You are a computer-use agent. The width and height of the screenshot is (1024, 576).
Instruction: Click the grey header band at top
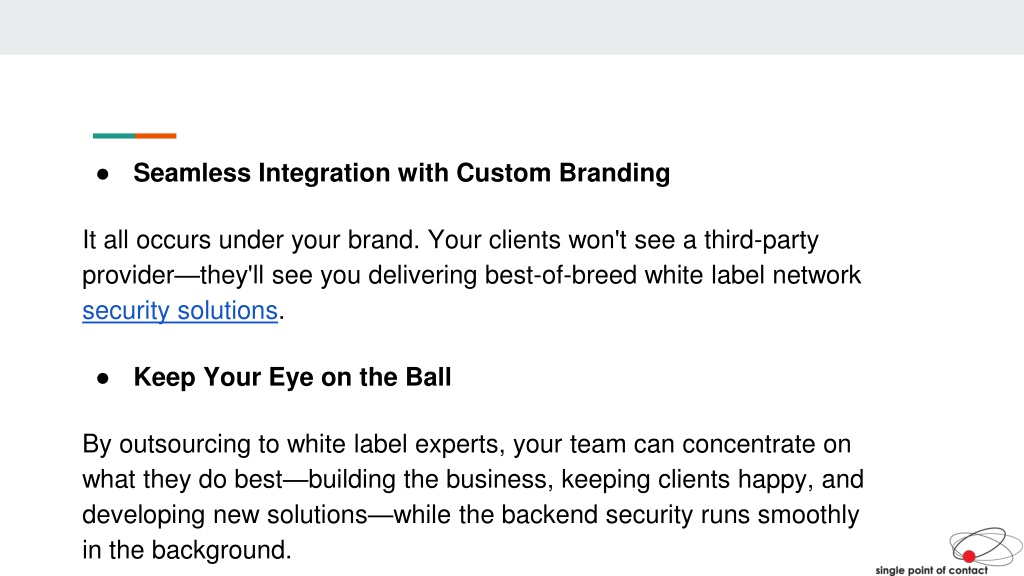tap(512, 27)
